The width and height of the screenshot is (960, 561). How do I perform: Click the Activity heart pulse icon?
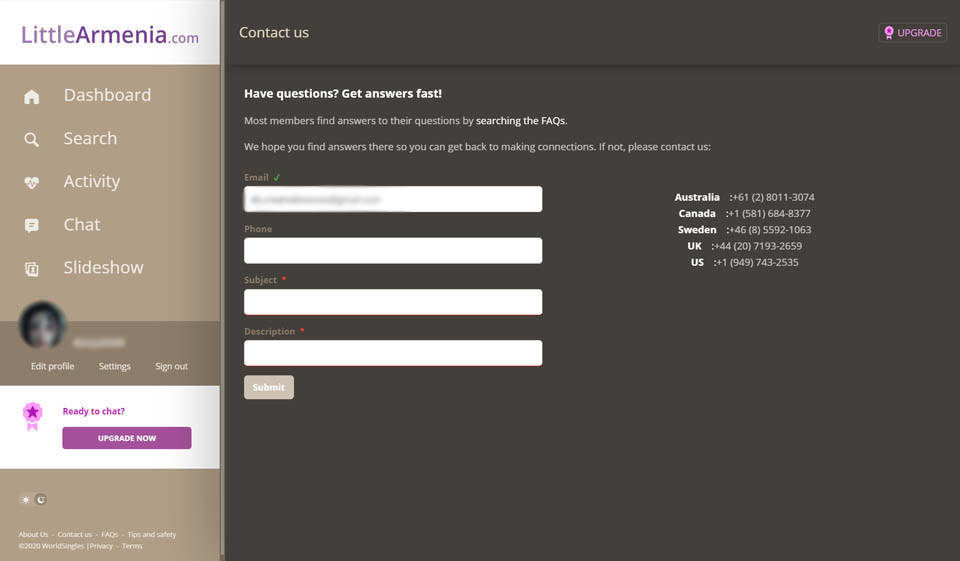click(32, 183)
